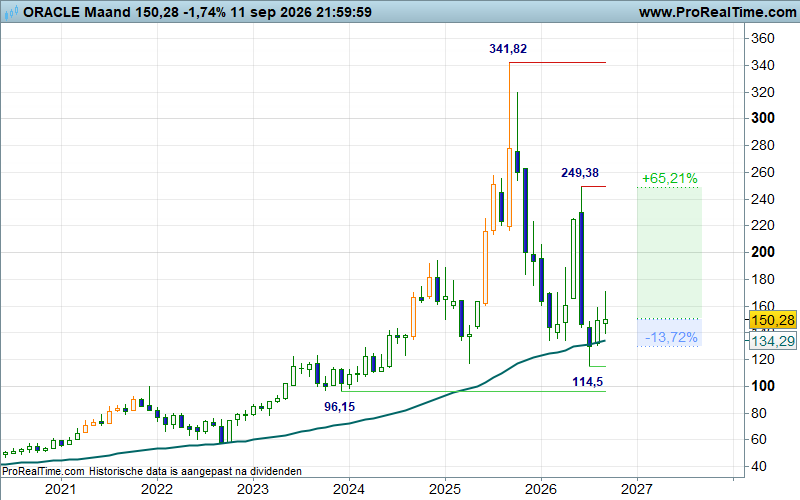Screen dimensions: 800x500
Task: Click the 249,38 high price label
Action: pos(580,173)
